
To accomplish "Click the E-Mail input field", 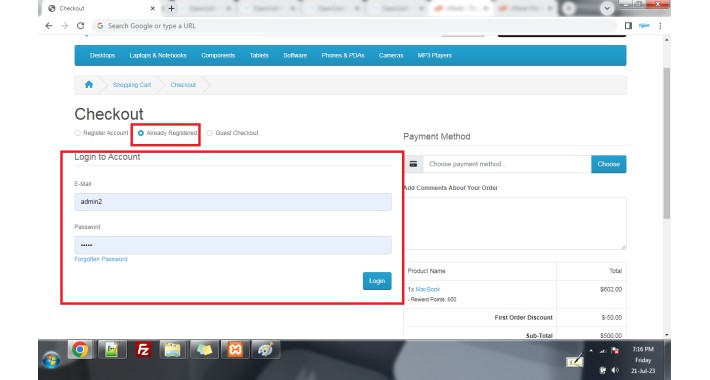I will point(233,202).
